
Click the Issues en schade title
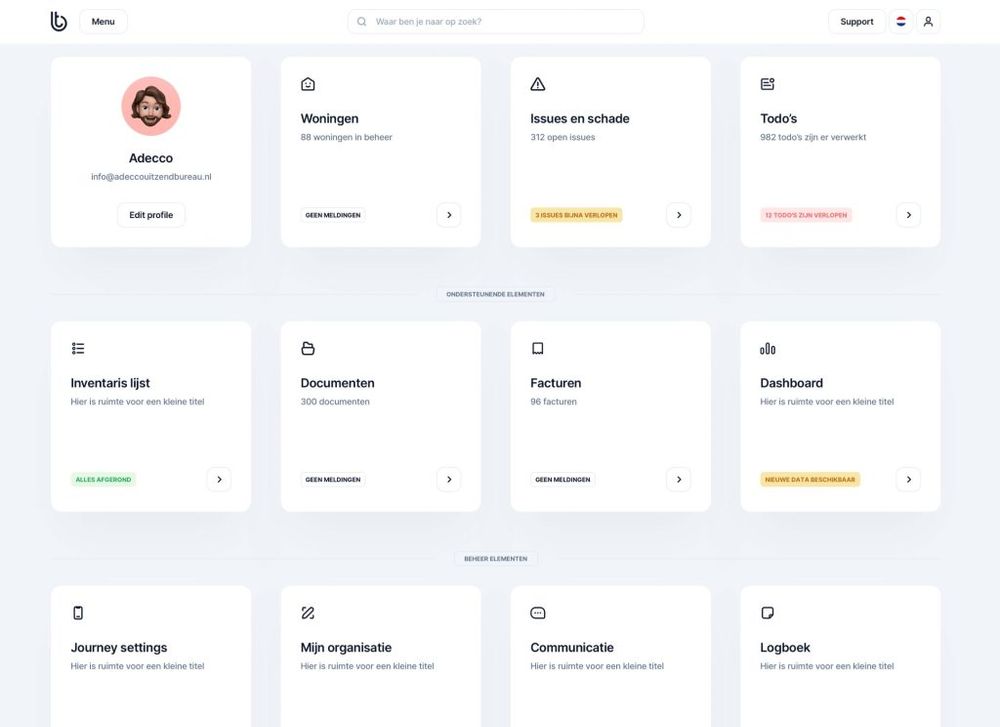tap(580, 119)
